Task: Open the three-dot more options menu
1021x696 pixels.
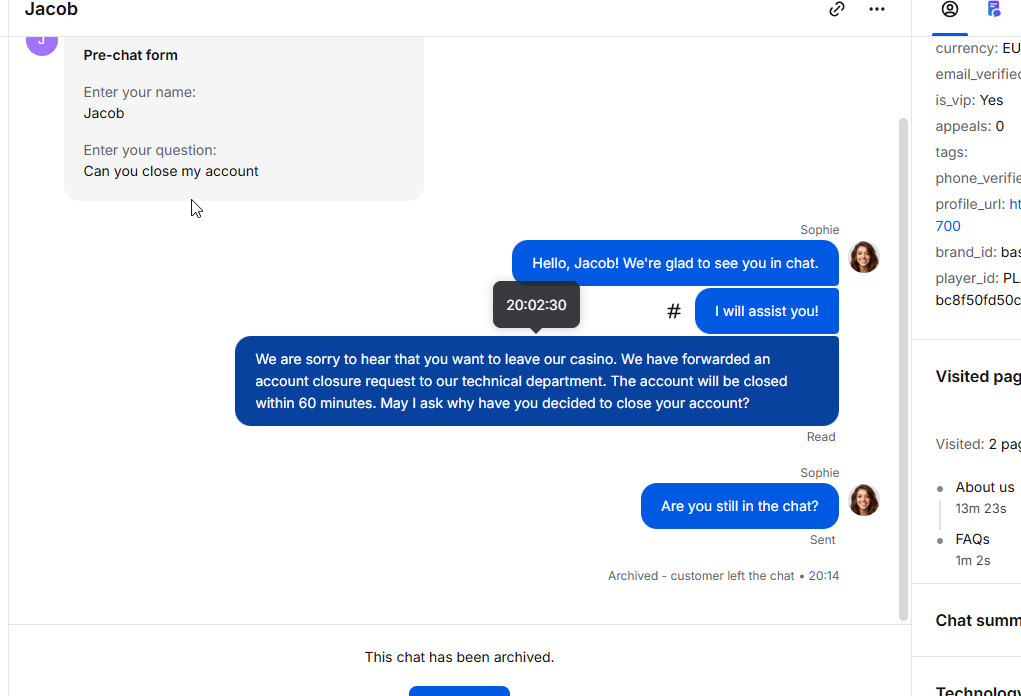Action: point(876,9)
